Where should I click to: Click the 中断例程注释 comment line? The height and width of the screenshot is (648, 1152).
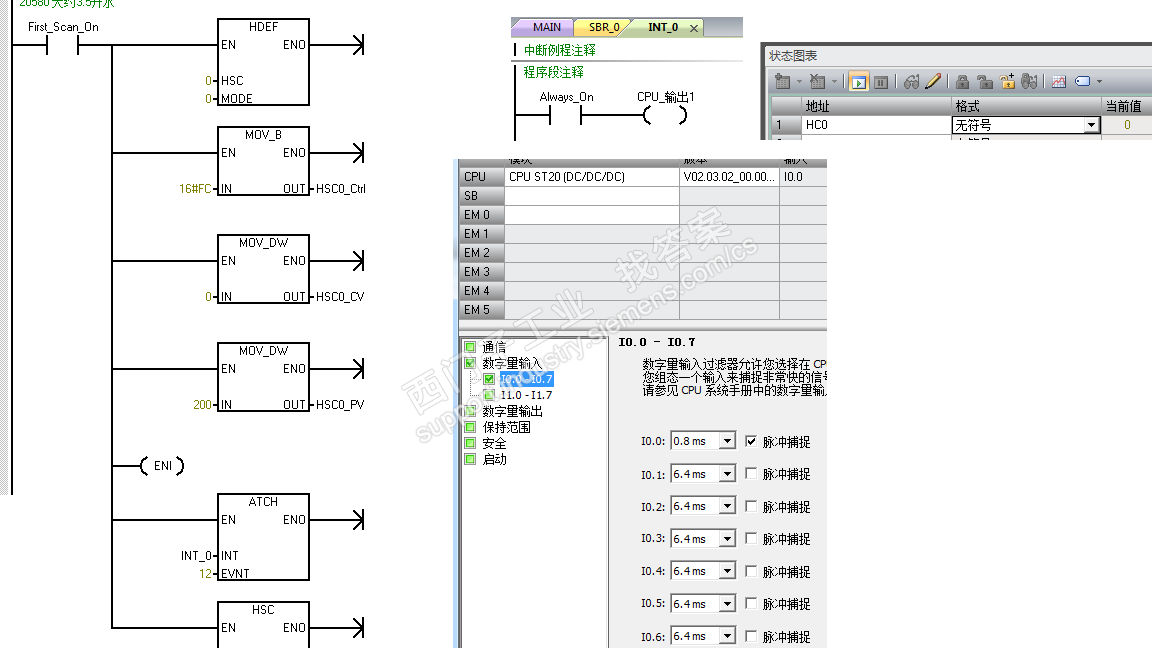pyautogui.click(x=560, y=51)
